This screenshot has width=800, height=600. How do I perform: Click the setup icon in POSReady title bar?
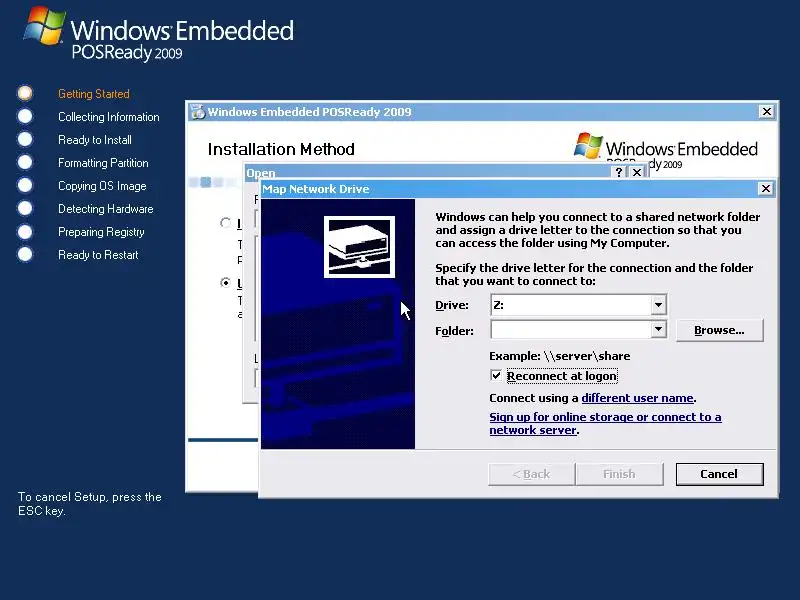[197, 112]
